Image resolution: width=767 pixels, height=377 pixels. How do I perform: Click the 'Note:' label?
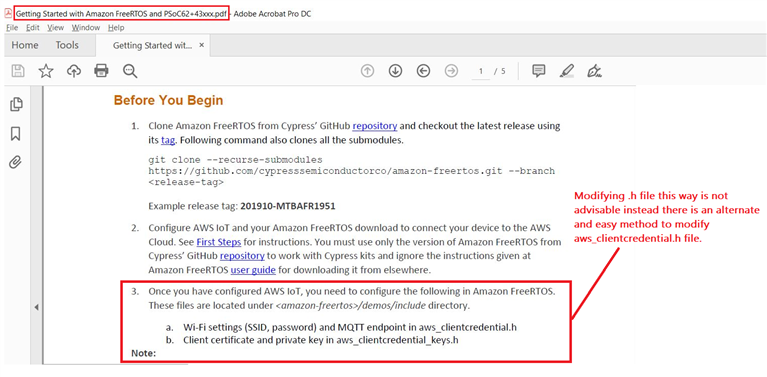143,353
